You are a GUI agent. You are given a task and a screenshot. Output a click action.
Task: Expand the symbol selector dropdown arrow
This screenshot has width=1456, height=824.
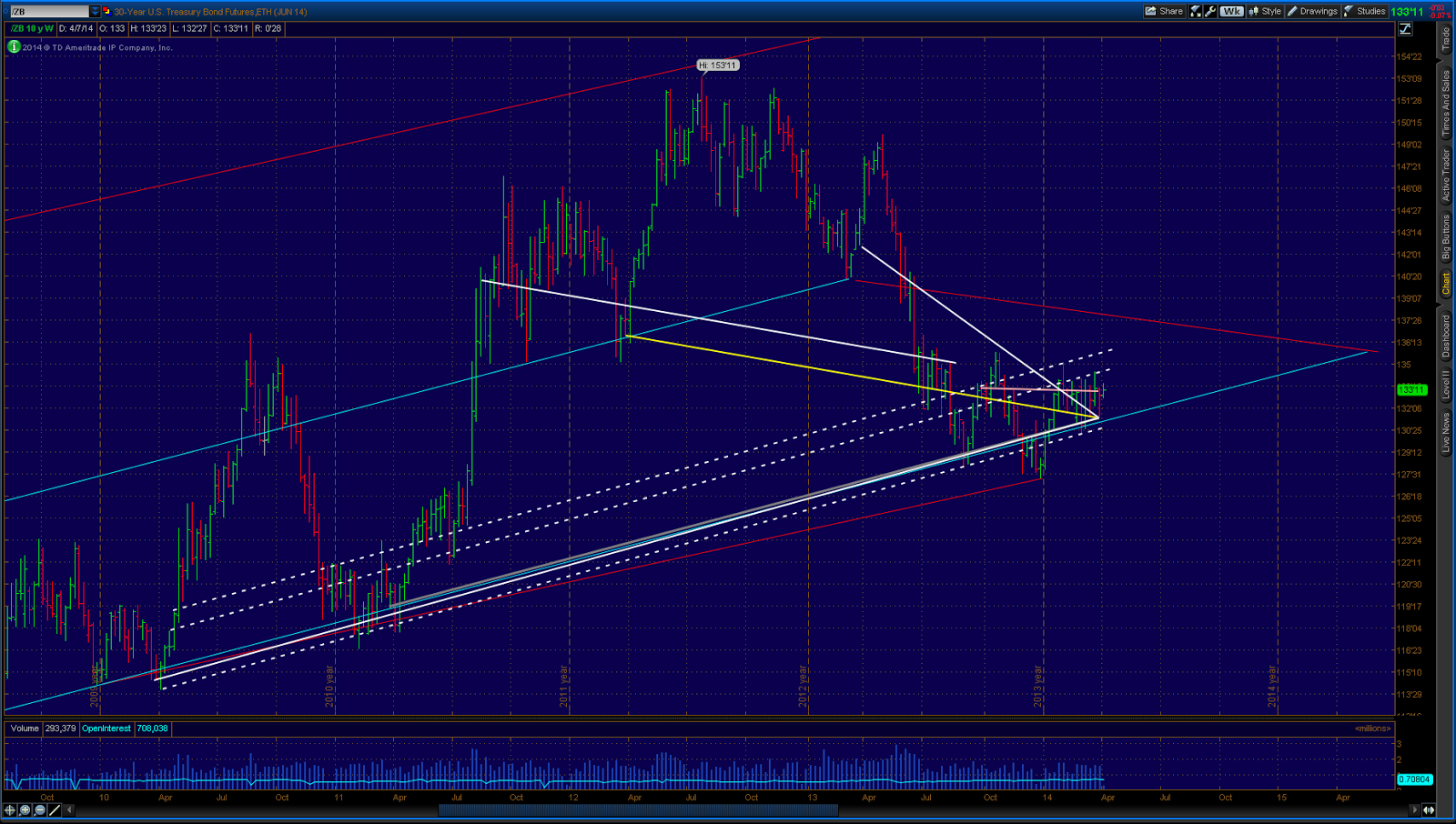(x=95, y=11)
